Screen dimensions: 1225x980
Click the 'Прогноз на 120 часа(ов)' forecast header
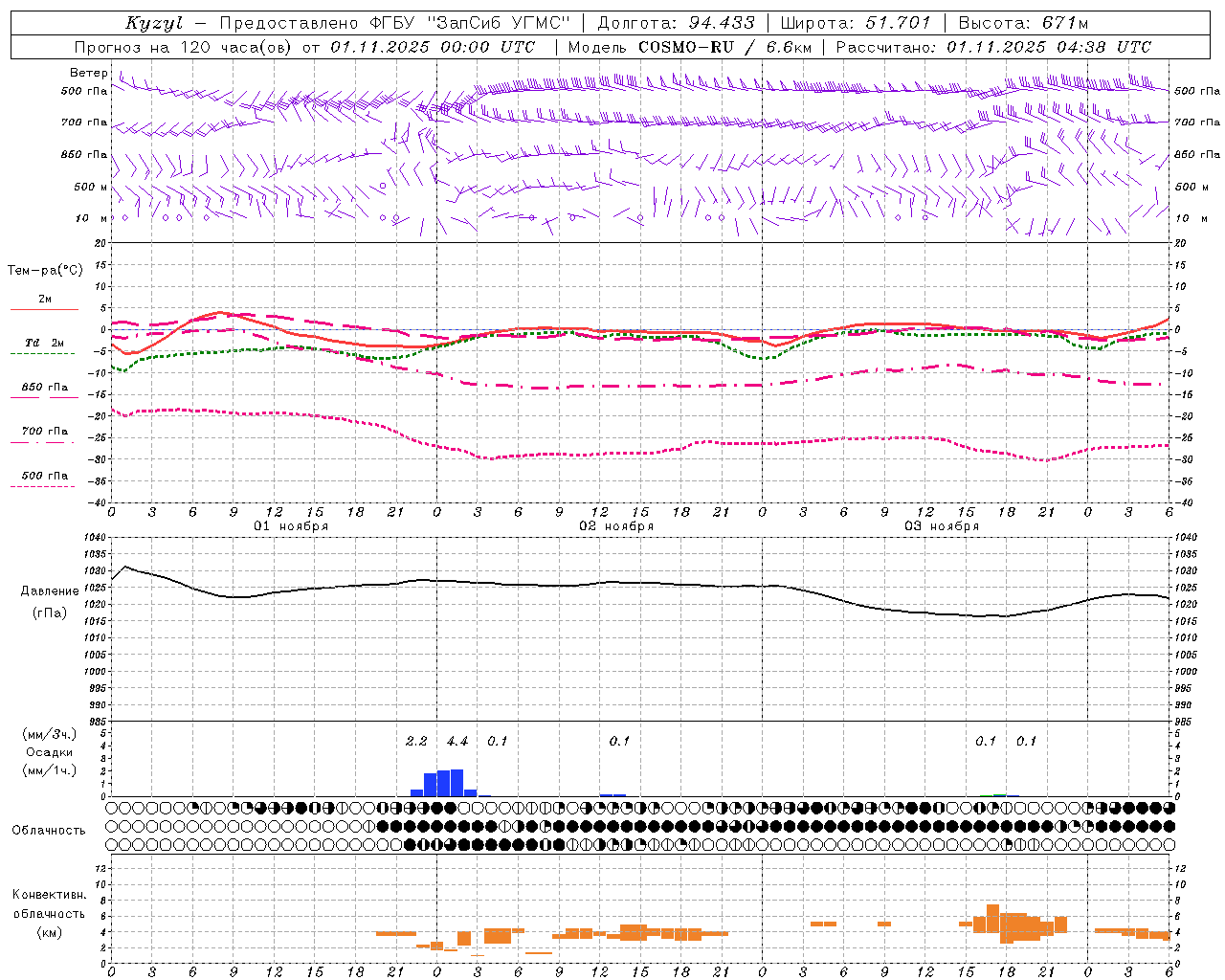(x=184, y=47)
